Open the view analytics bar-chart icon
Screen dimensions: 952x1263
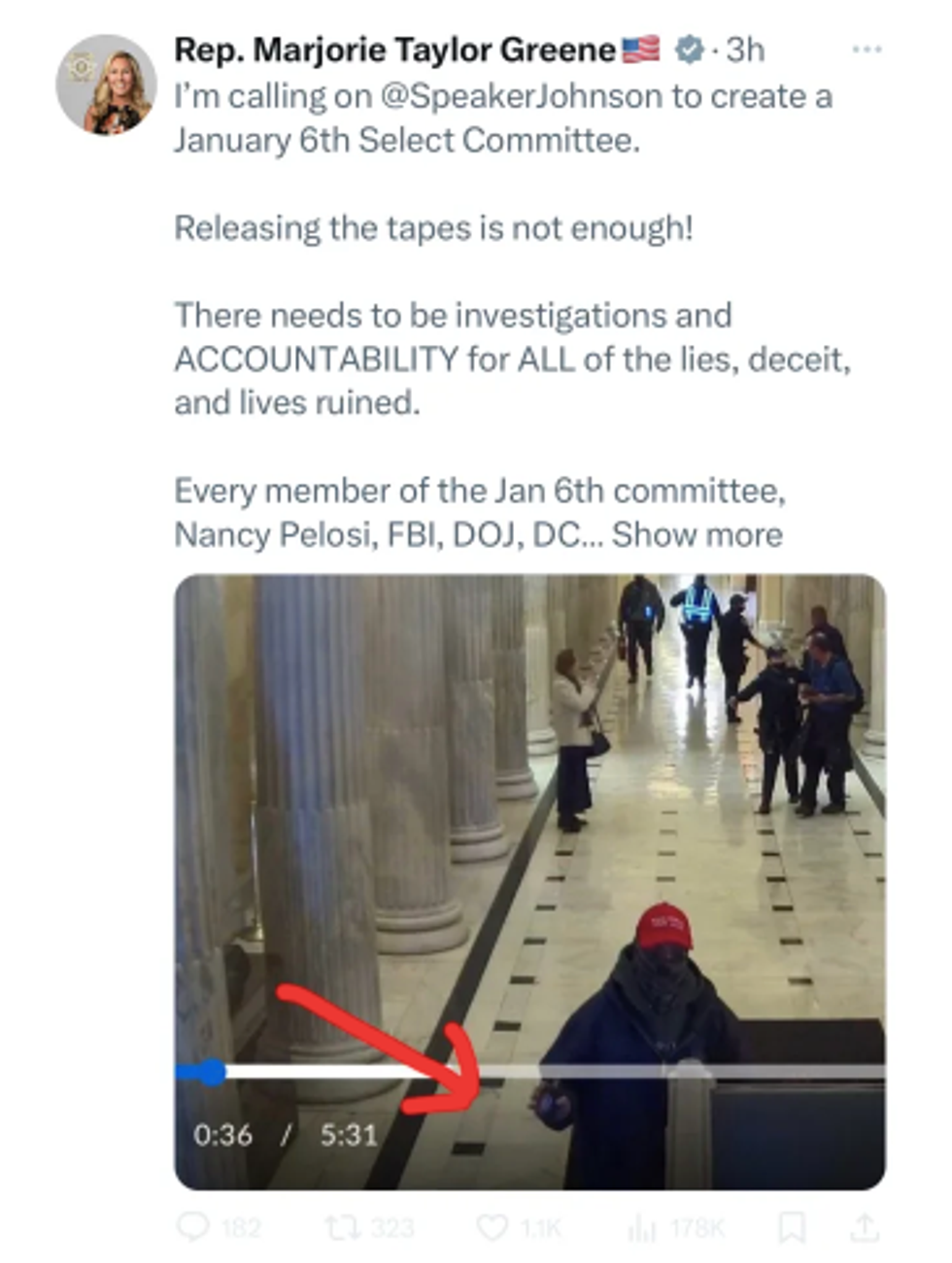point(642,1228)
